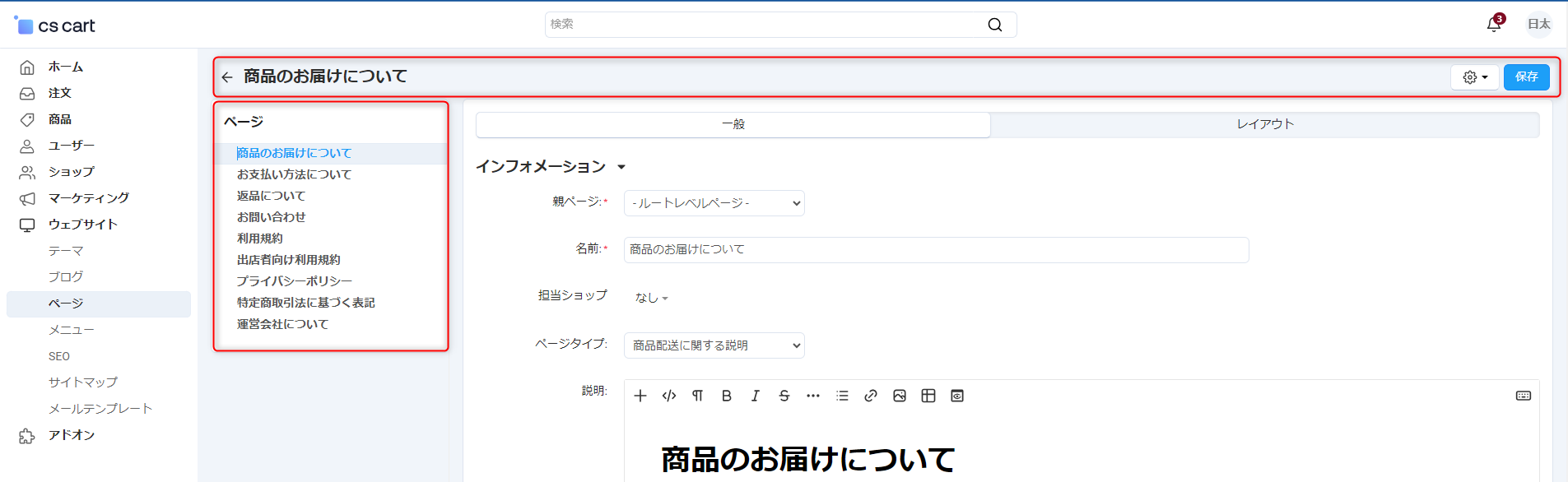The height and width of the screenshot is (482, 1568).
Task: Open the gear settings dropdown
Action: 1474,77
